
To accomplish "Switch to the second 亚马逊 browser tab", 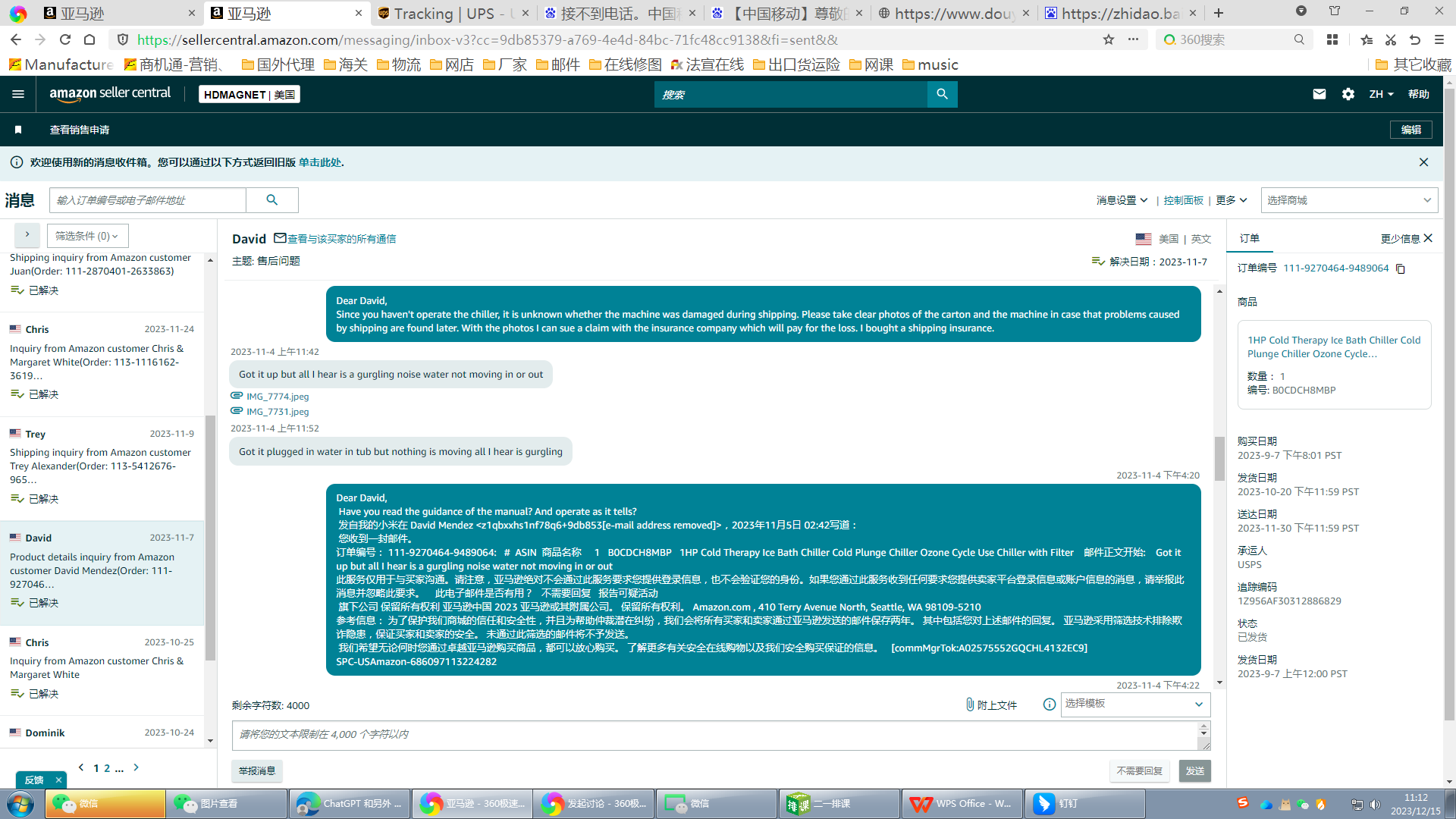I will (287, 13).
